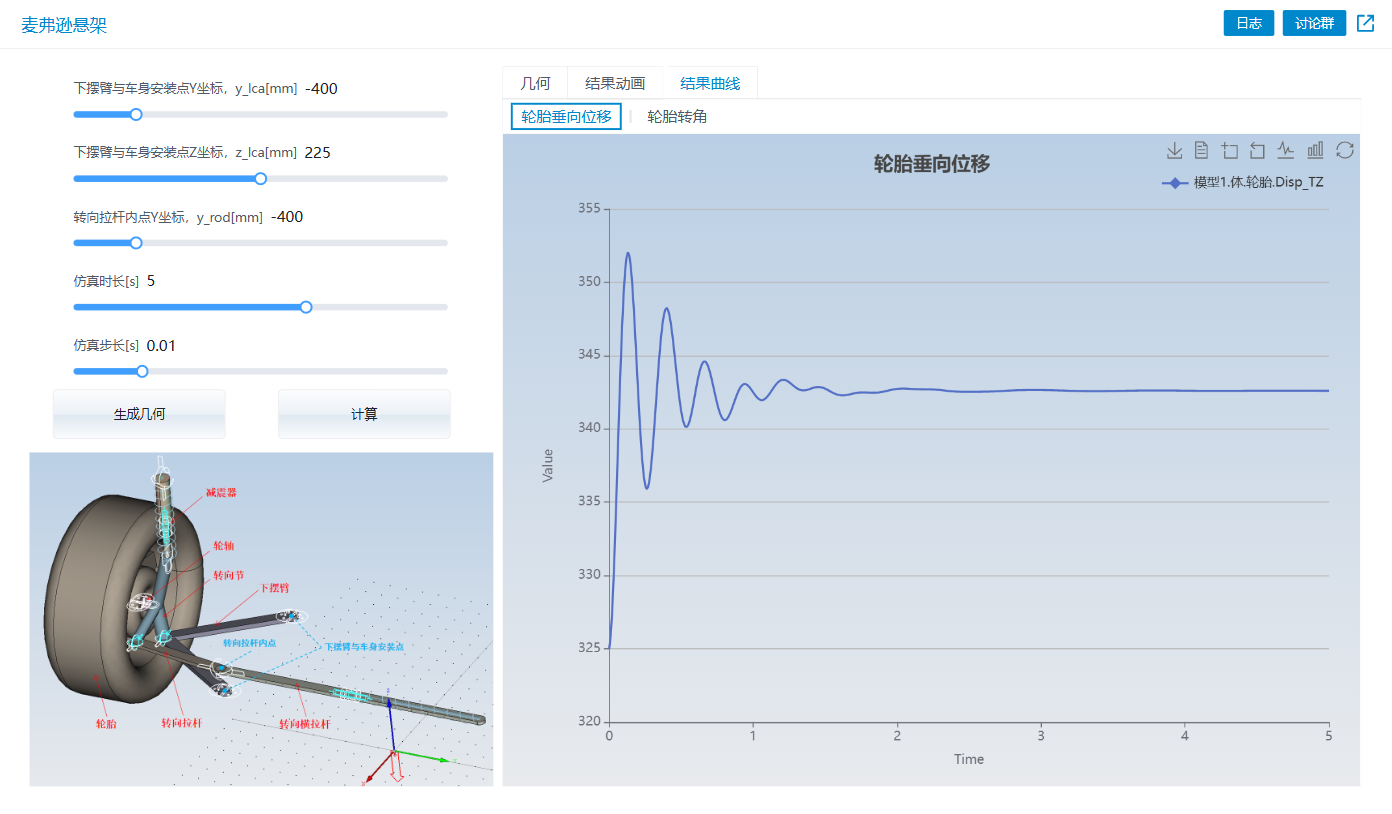This screenshot has height=814, width=1392.
Task: Click the y_lca slider handle
Action: coord(136,114)
